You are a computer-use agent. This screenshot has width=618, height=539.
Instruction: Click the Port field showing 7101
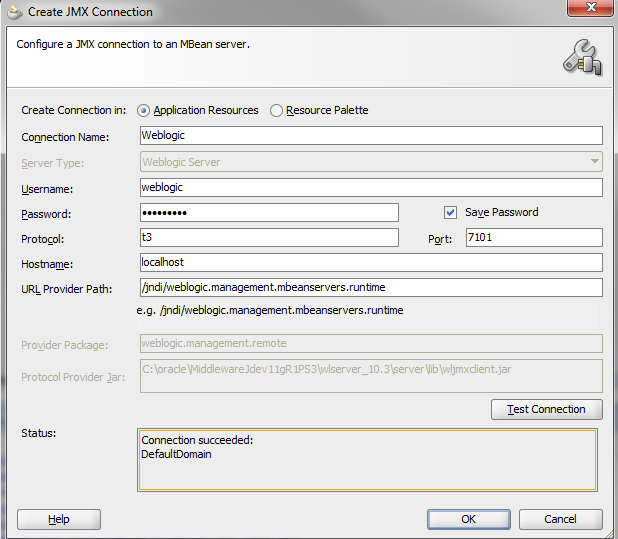click(534, 238)
